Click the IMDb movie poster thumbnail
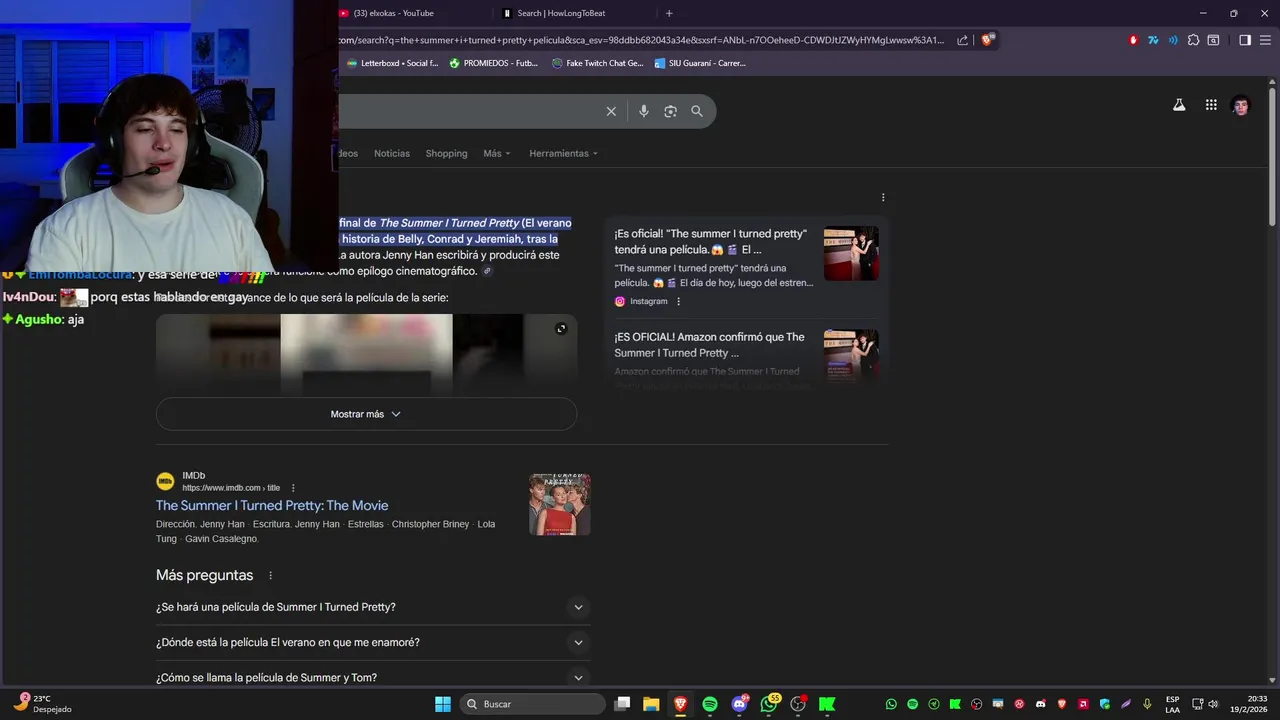 560,505
